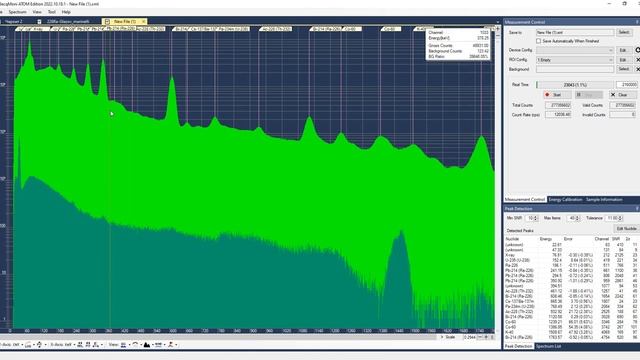Click Select button for Background
The height and width of the screenshot is (360, 640).
click(623, 69)
